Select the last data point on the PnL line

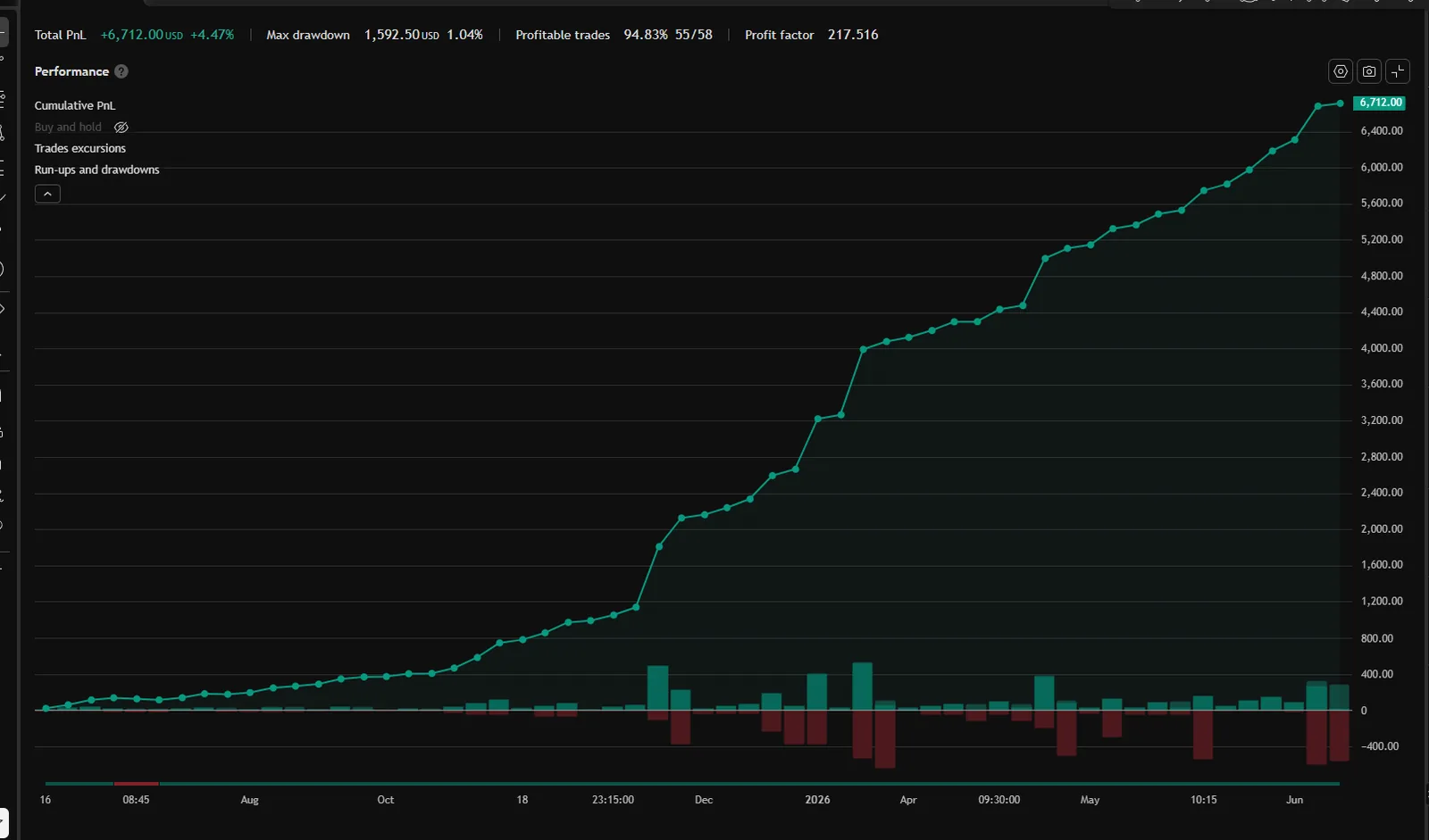pyautogui.click(x=1340, y=104)
